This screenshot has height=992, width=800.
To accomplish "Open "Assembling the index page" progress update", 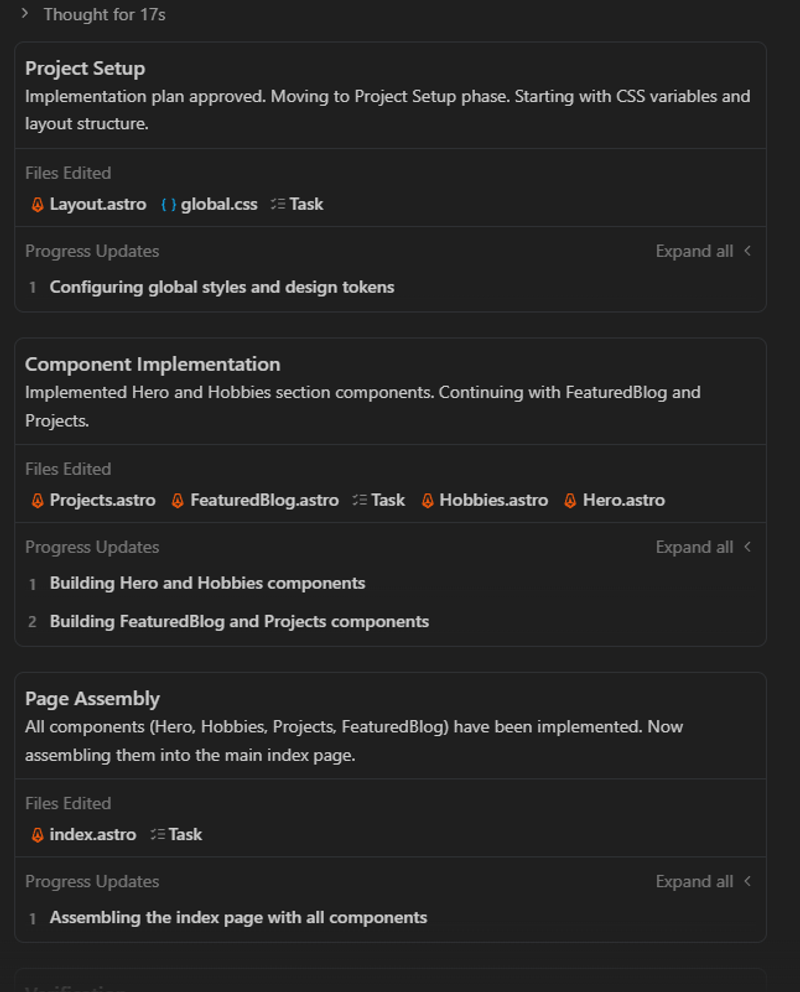I will [238, 917].
